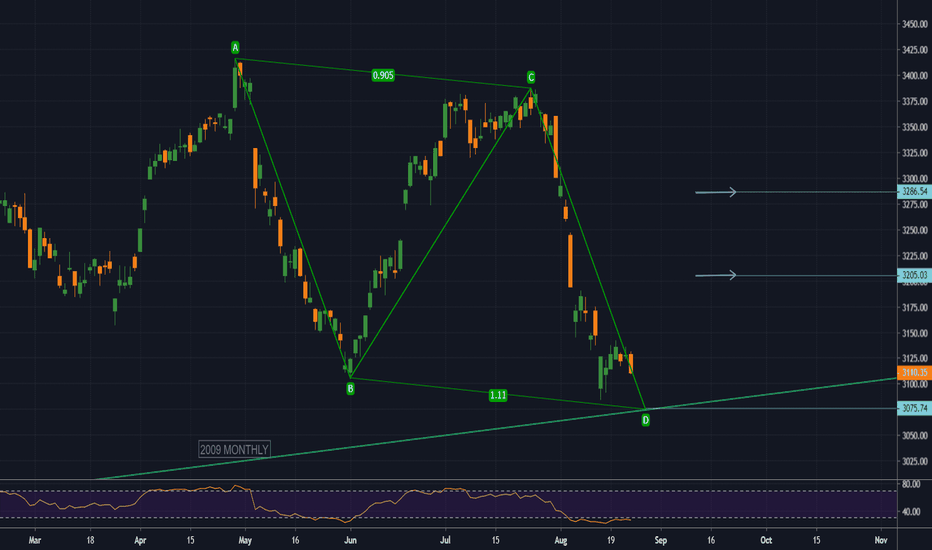Click the pattern point label B
932x550 pixels.
pos(351,389)
